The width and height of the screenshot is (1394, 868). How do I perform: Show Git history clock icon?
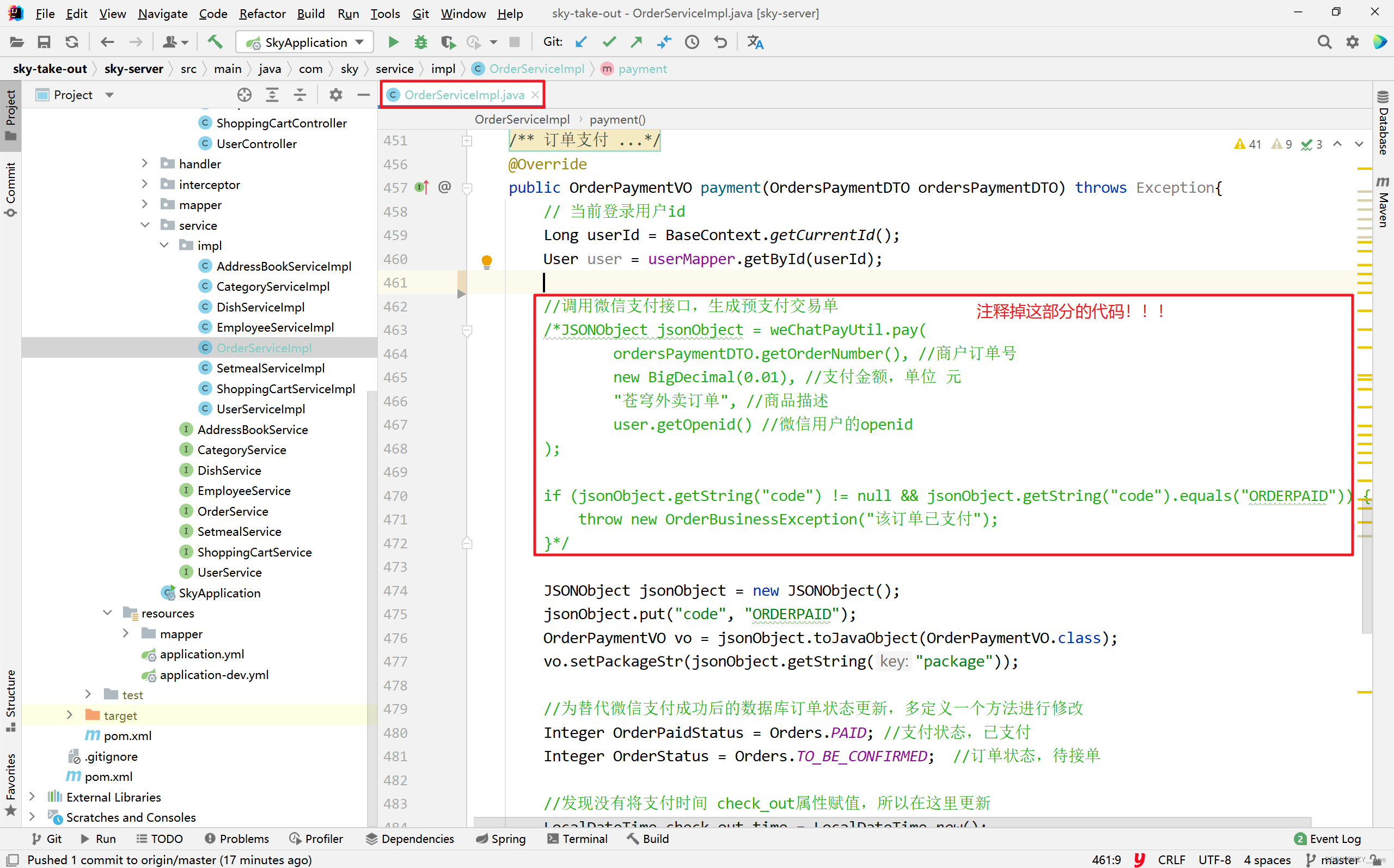pos(692,42)
